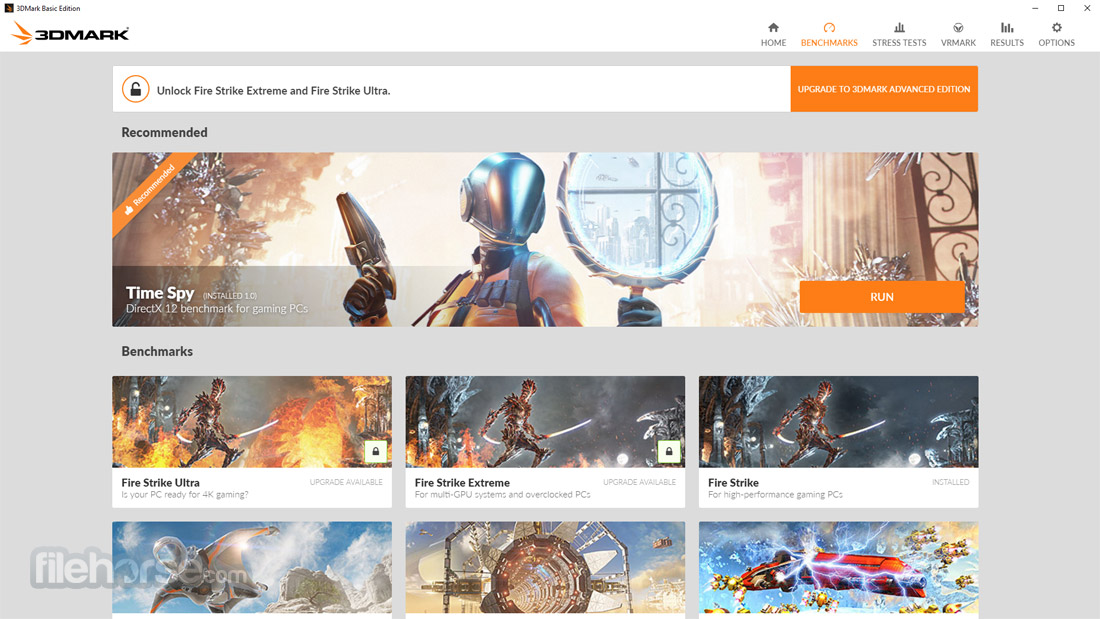Viewport: 1100px width, 619px height.
Task: Click the lock icon on Fire Strike Ultra
Action: coord(375,451)
